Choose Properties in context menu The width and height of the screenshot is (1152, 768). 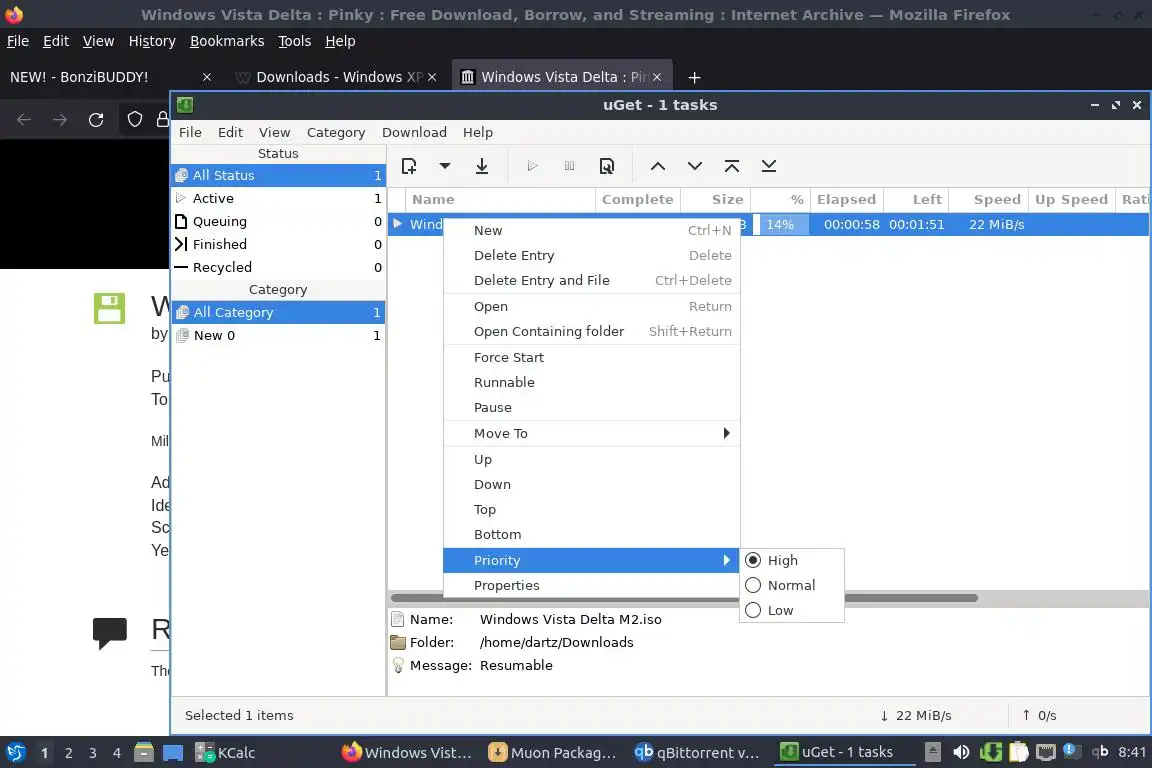coord(591,585)
